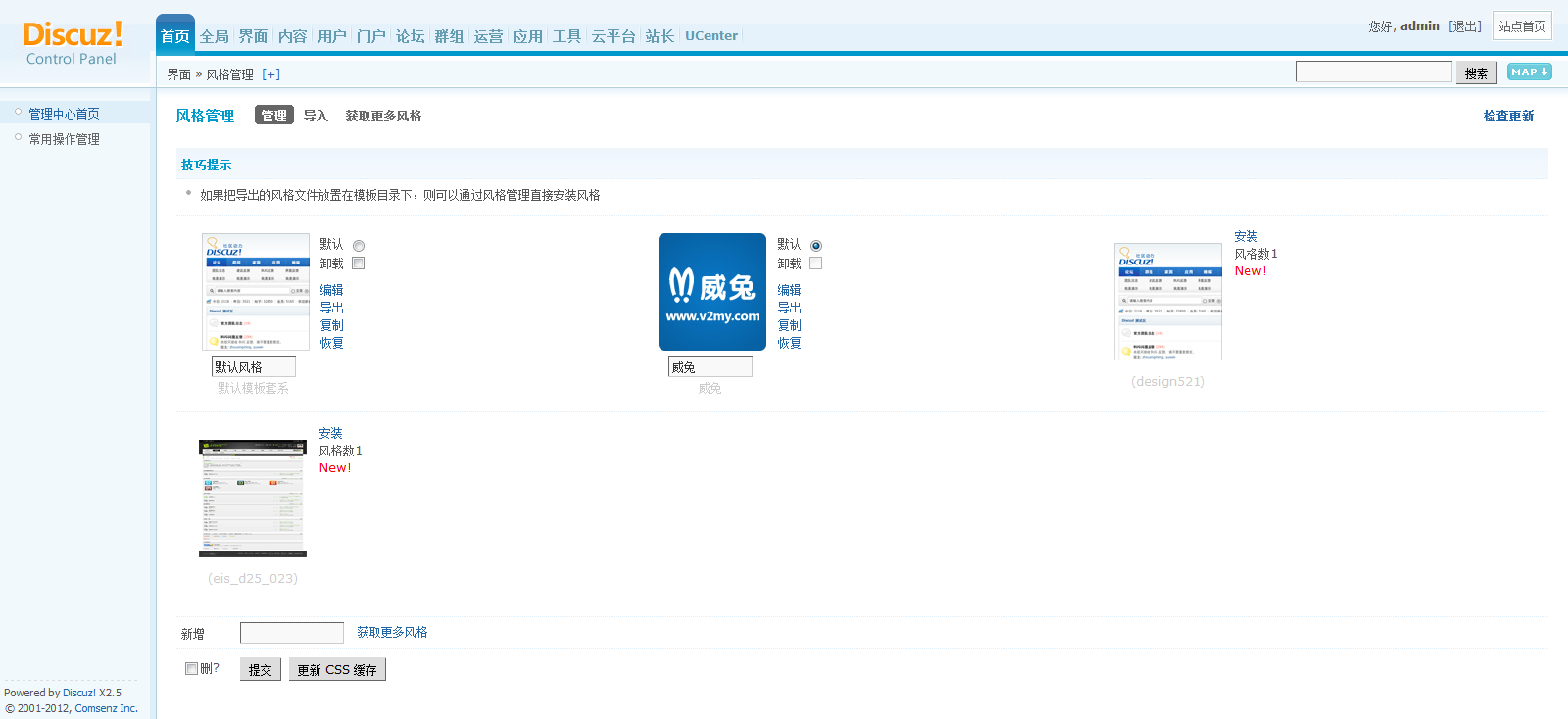Check the uninstall box for 默认风格
The height and width of the screenshot is (719, 1568).
pyautogui.click(x=359, y=264)
